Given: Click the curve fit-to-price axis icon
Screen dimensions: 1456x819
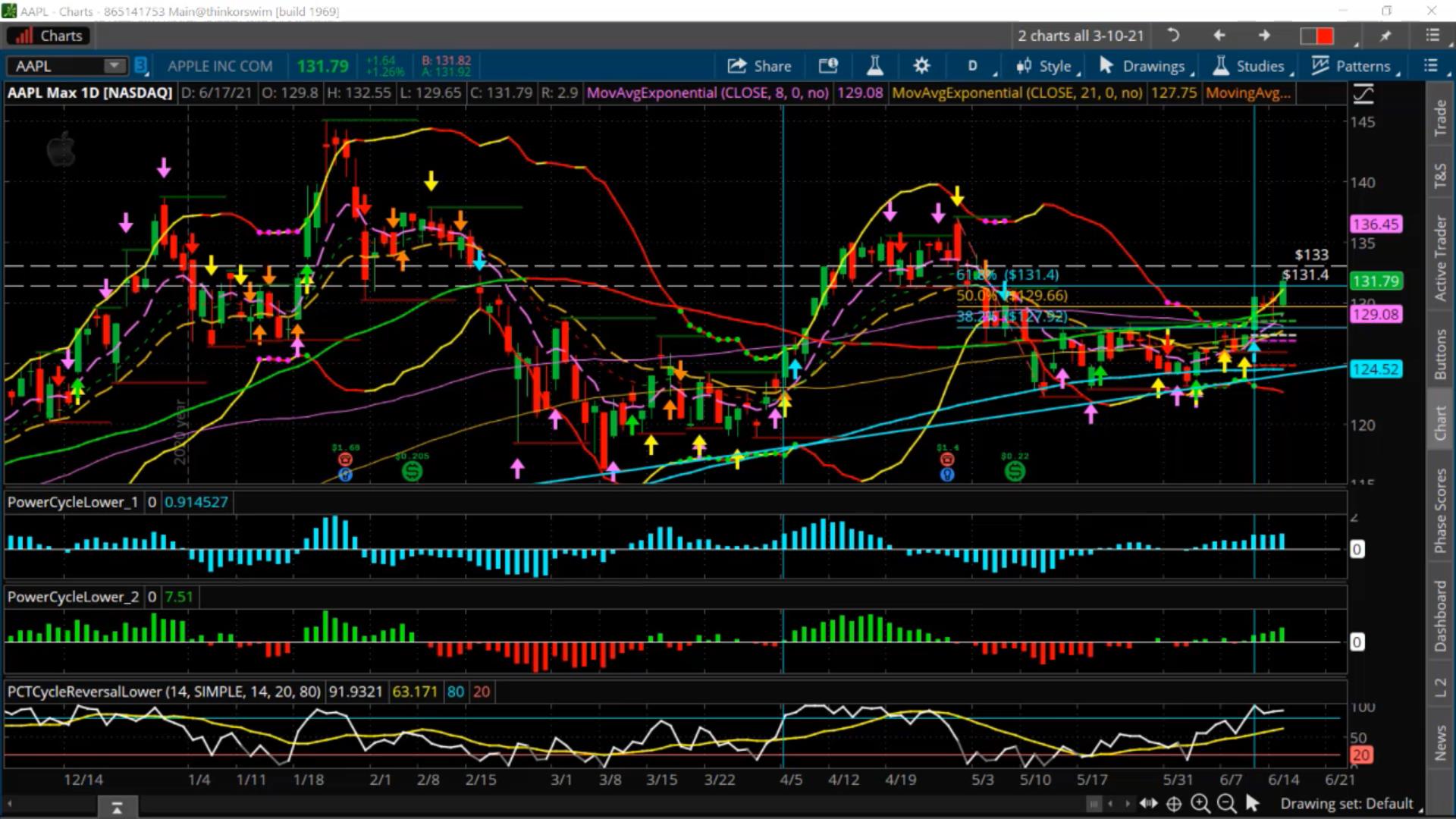Looking at the screenshot, I should coord(1363,94).
